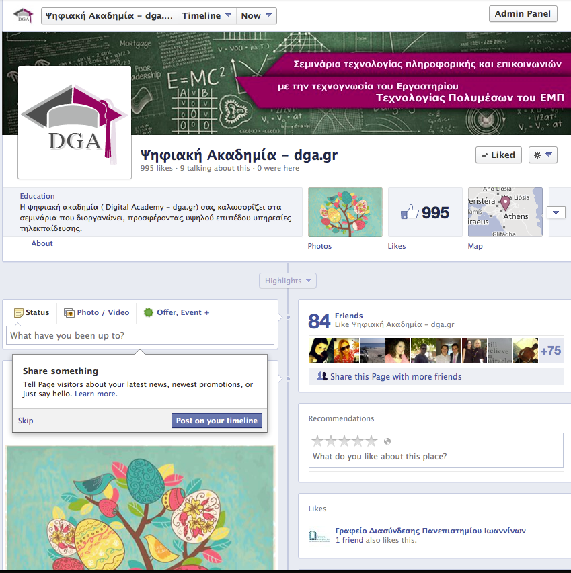Click Post on your timeline button
571x573 pixels.
point(217,421)
